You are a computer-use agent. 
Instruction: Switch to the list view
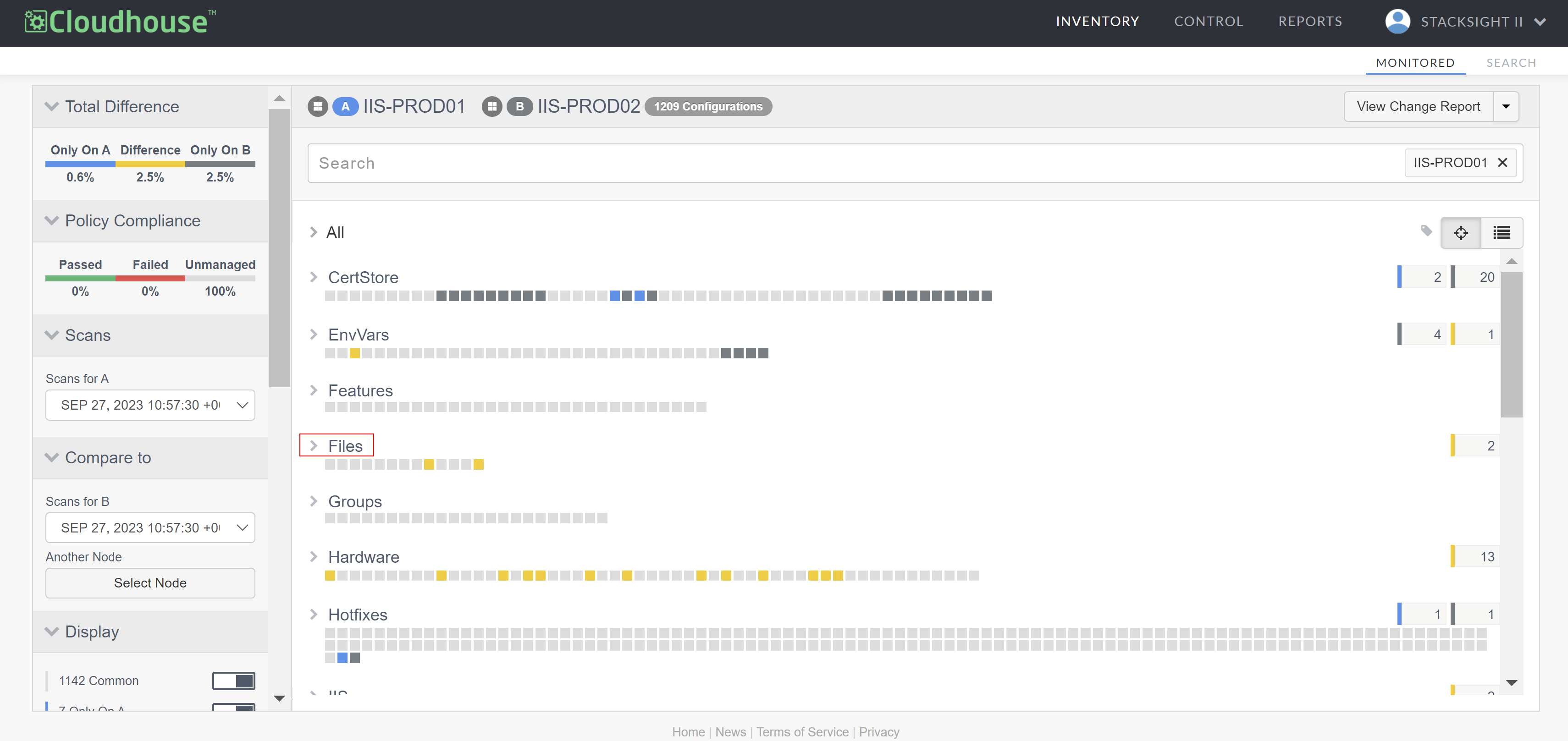click(x=1502, y=232)
